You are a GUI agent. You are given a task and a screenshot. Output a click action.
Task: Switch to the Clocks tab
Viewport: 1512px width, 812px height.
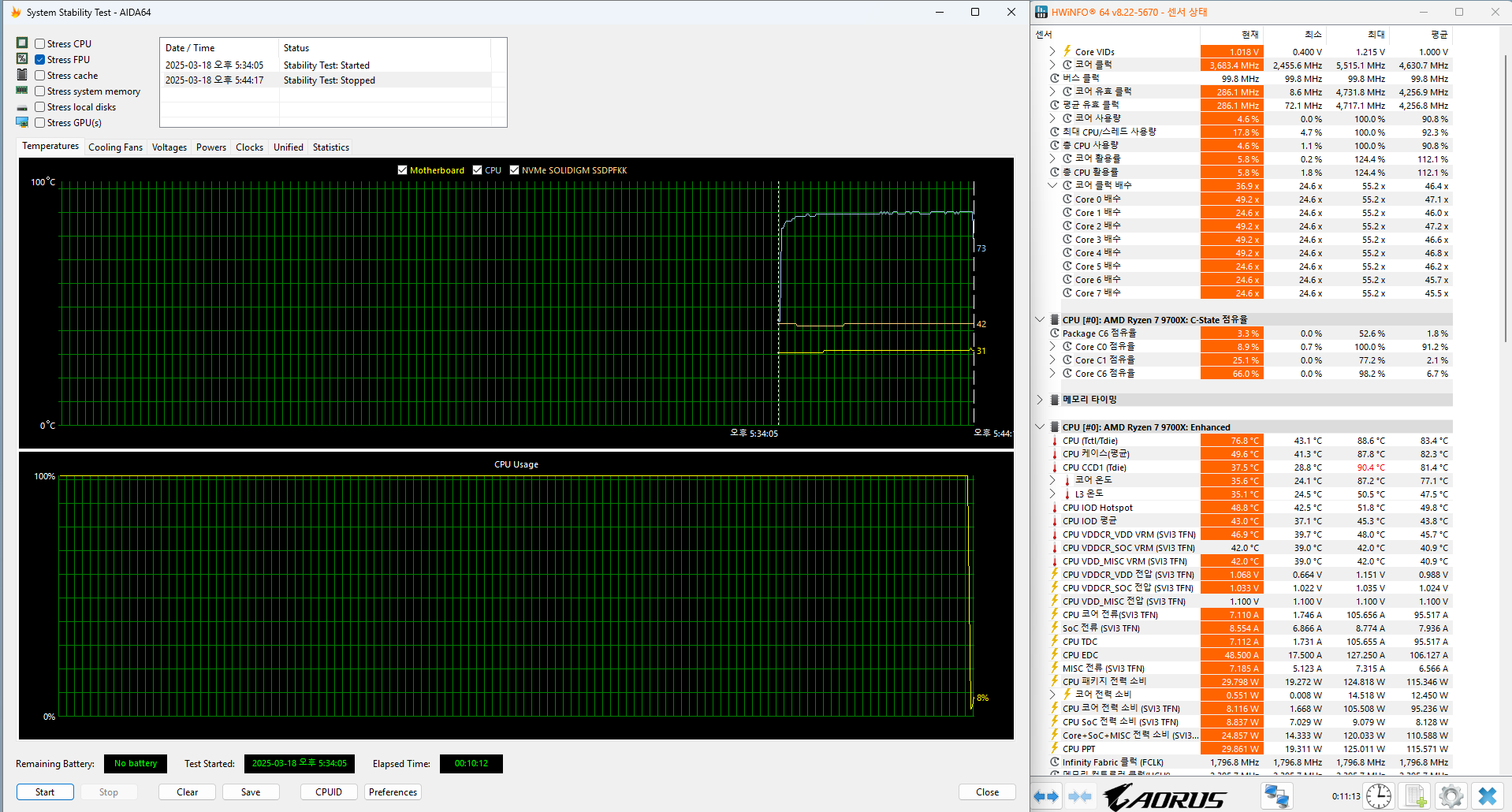point(250,147)
